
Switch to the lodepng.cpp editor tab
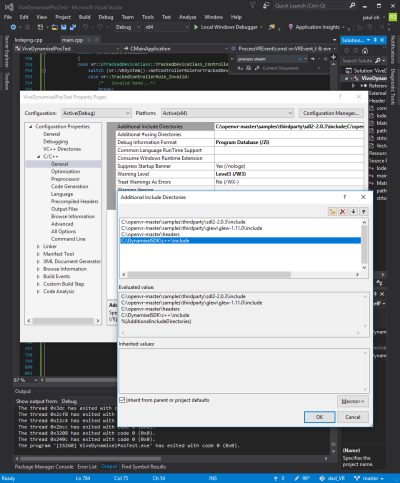point(29,40)
